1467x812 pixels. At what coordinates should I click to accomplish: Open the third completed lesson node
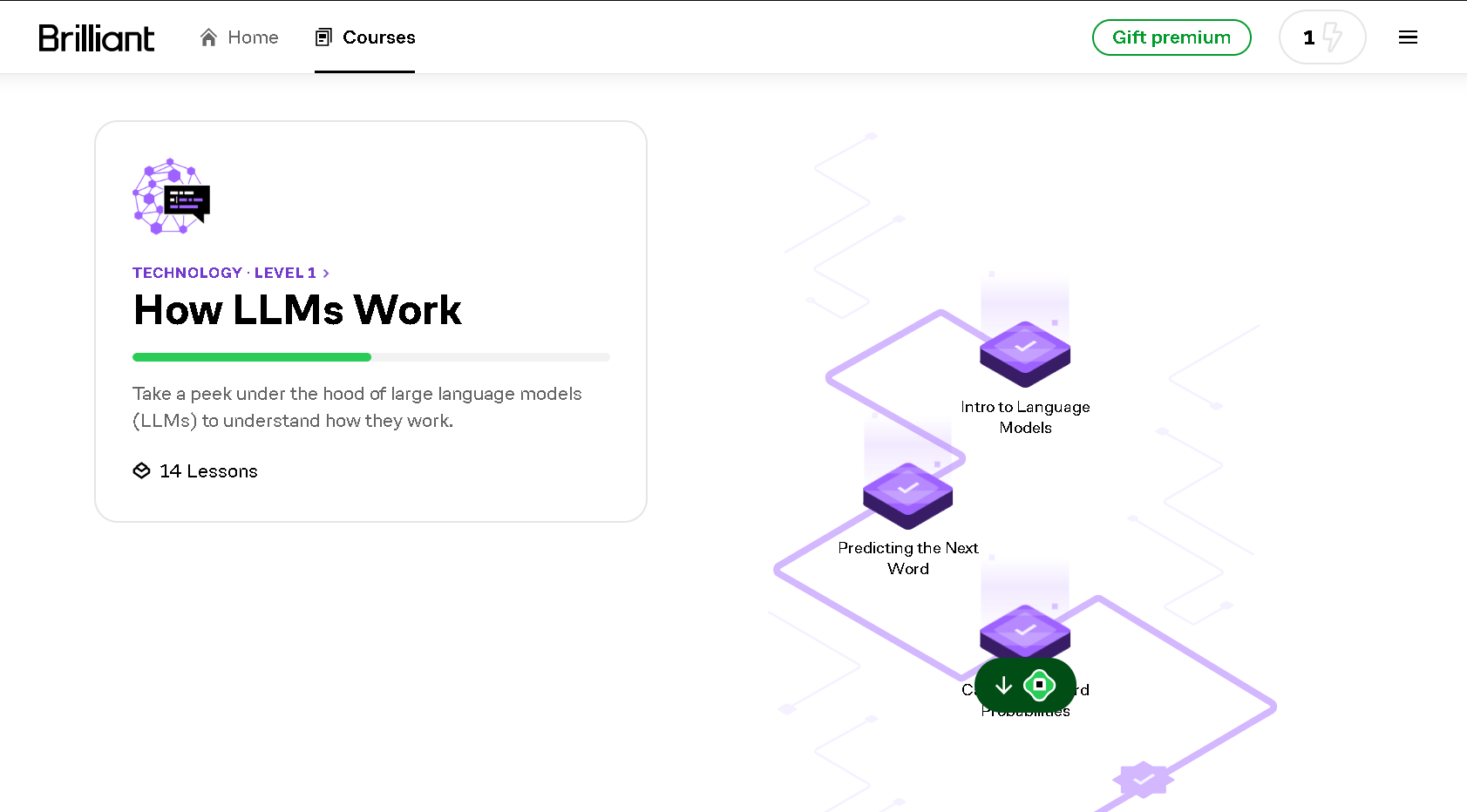1025,633
